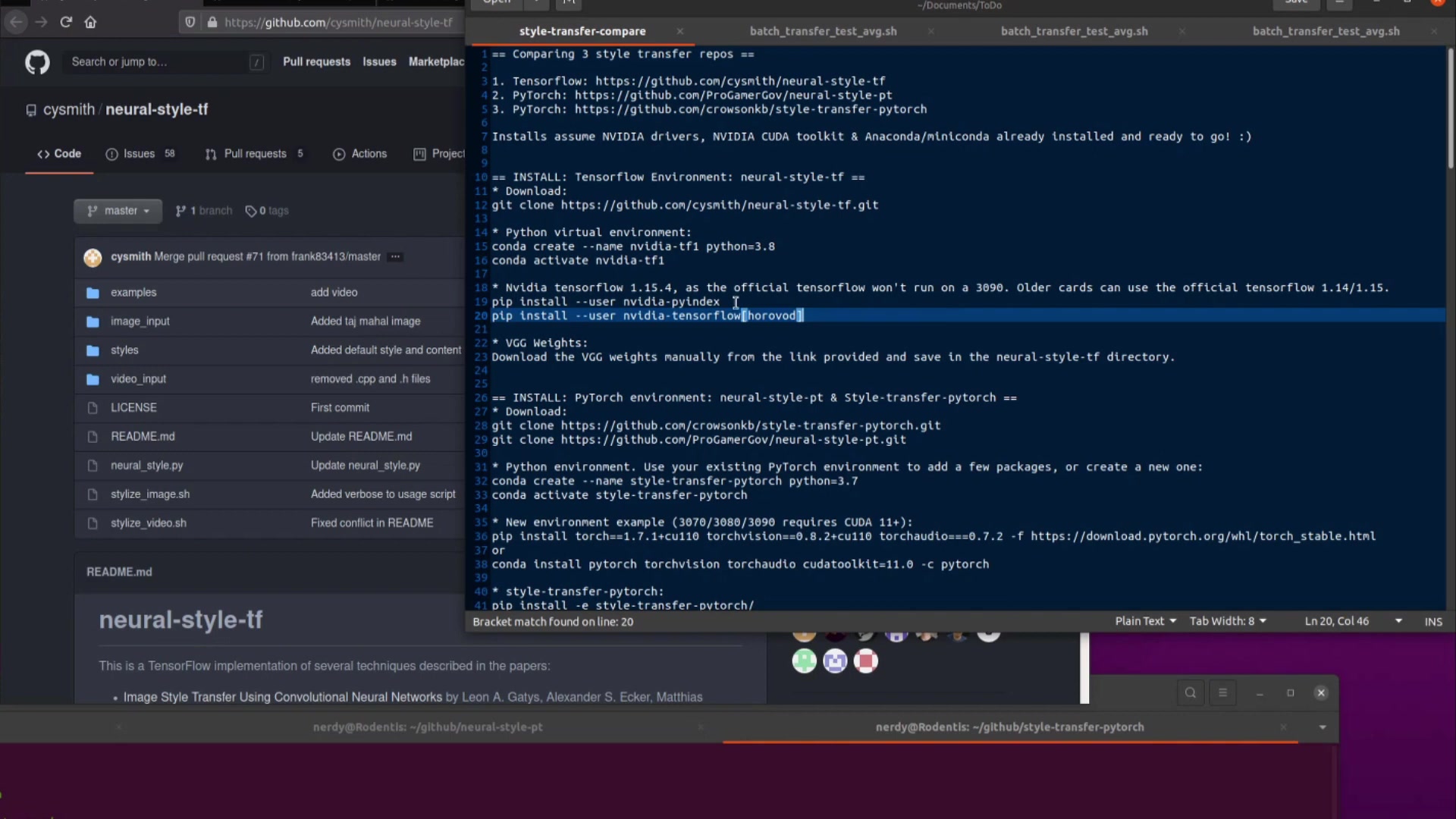The height and width of the screenshot is (819, 1456).
Task: Switch to style-transfer-pytorch terminal tab
Action: point(1009,726)
